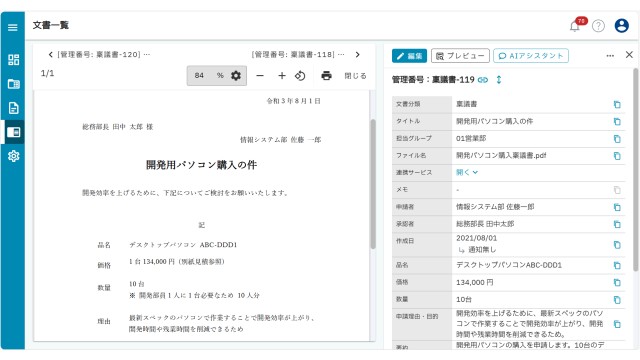Print the document
The image size is (640, 360).
326,76
